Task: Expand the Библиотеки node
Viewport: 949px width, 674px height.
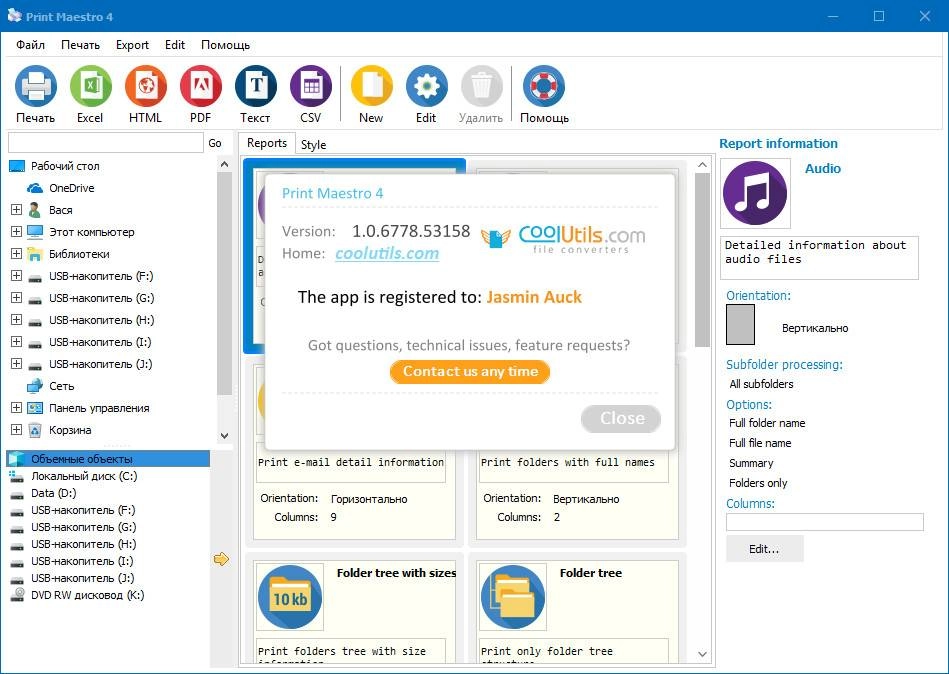Action: click(16, 254)
